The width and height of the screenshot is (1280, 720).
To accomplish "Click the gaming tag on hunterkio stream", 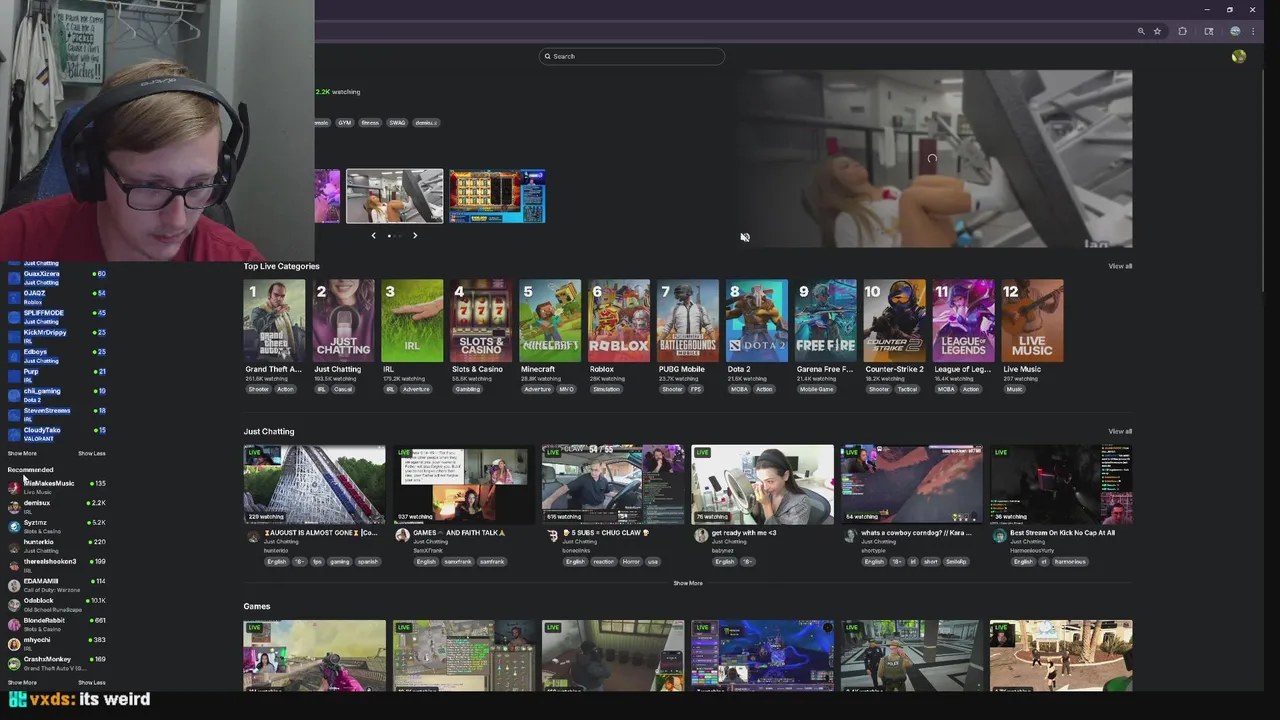I will point(340,562).
